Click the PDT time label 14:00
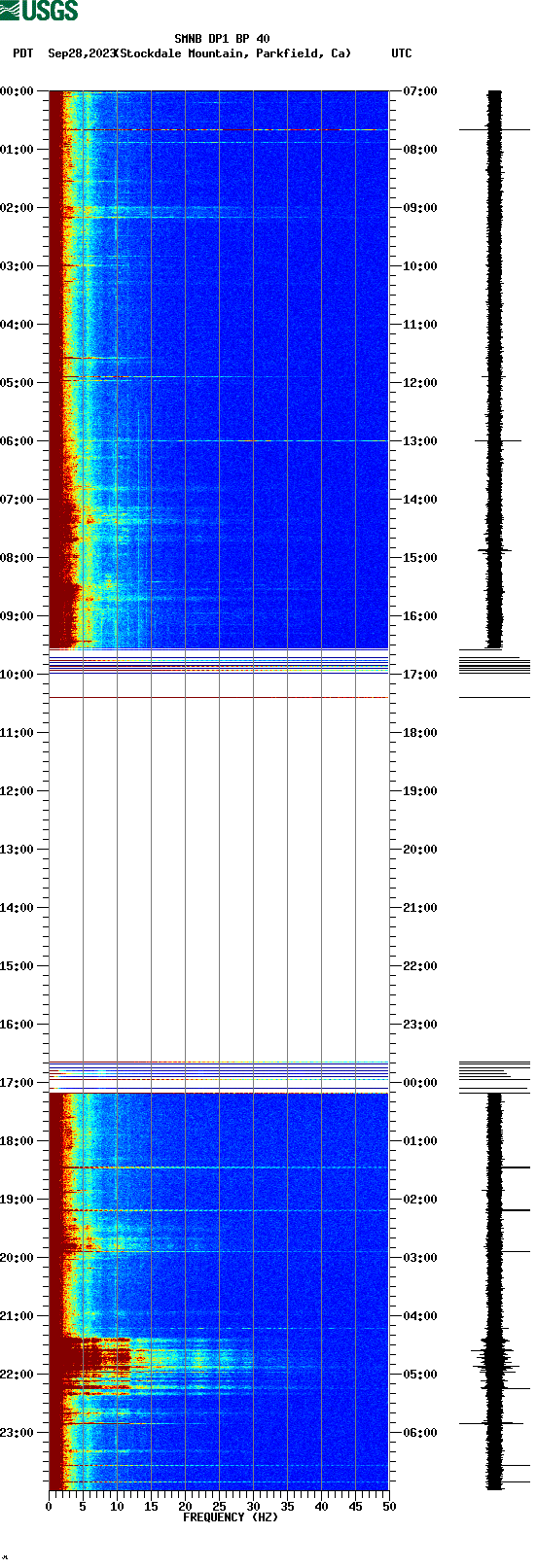Image resolution: width=537 pixels, height=1568 pixels. tap(18, 908)
